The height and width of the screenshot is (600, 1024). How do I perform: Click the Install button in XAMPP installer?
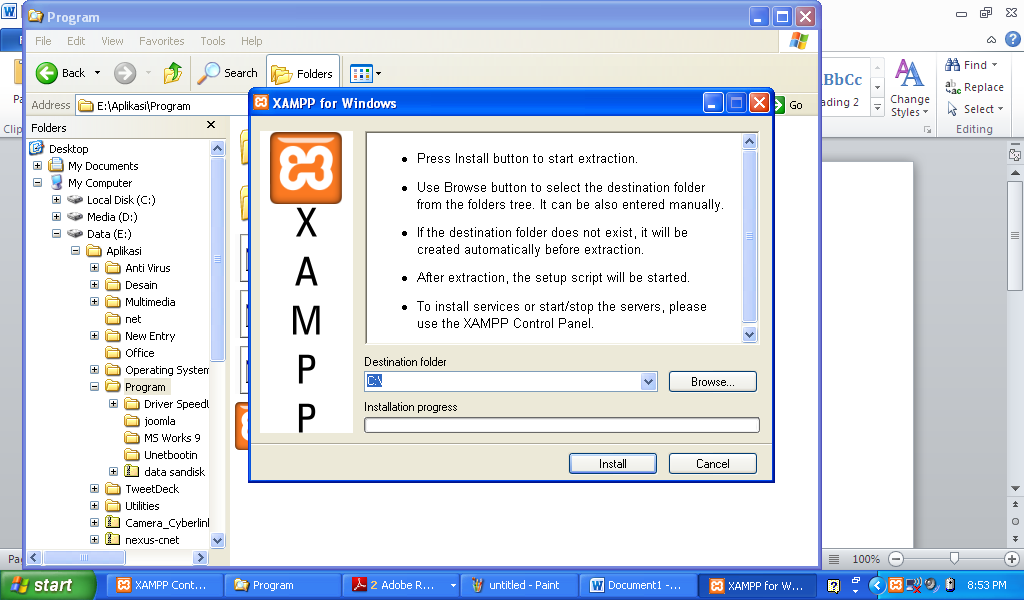click(x=613, y=464)
